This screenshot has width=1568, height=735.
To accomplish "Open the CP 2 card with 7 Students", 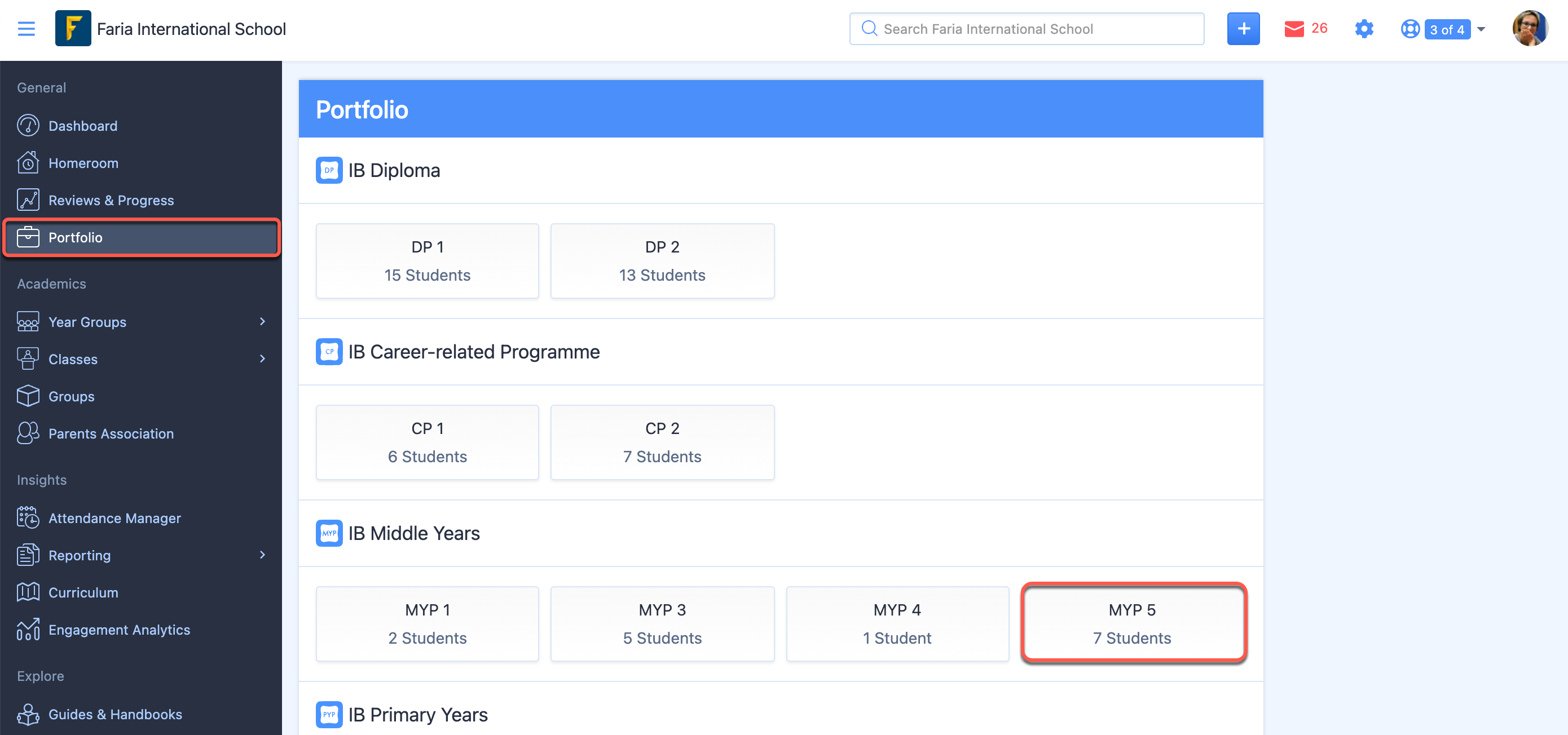I will 662,442.
